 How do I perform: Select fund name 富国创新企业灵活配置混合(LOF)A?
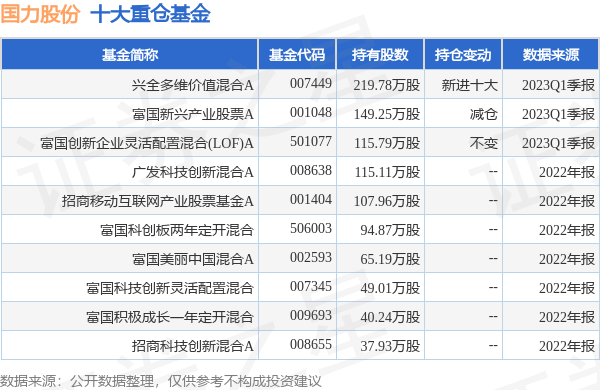click(x=147, y=143)
